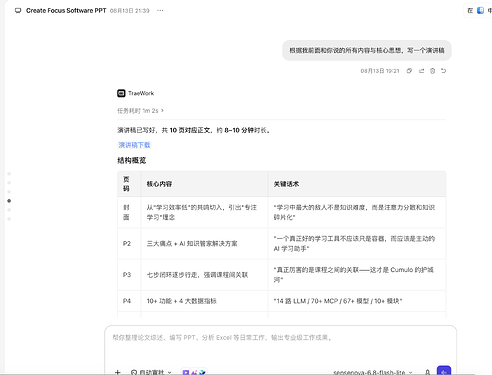Expand the 任务耗时 1m 2s details

point(140,111)
